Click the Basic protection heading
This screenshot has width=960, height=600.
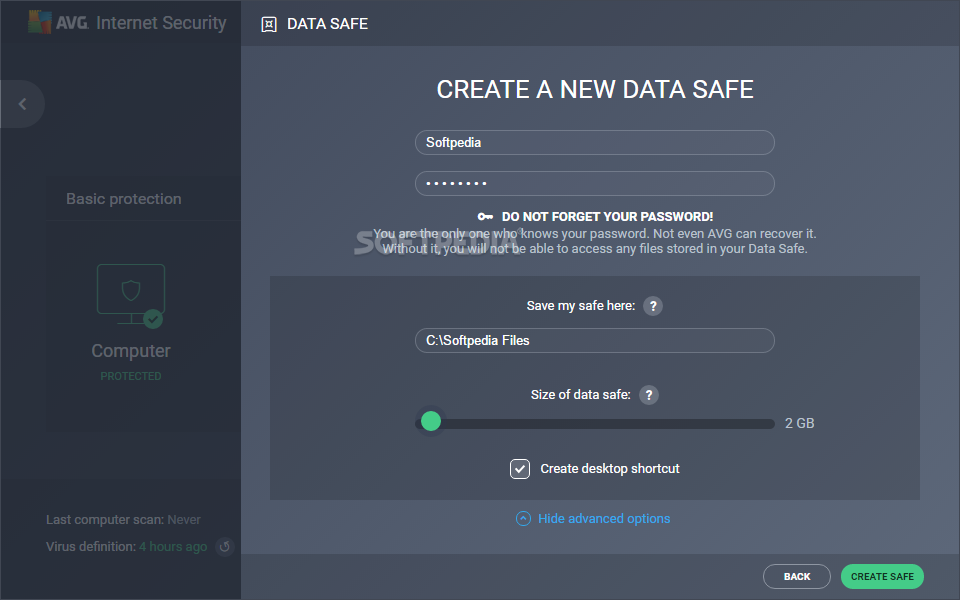pyautogui.click(x=124, y=199)
